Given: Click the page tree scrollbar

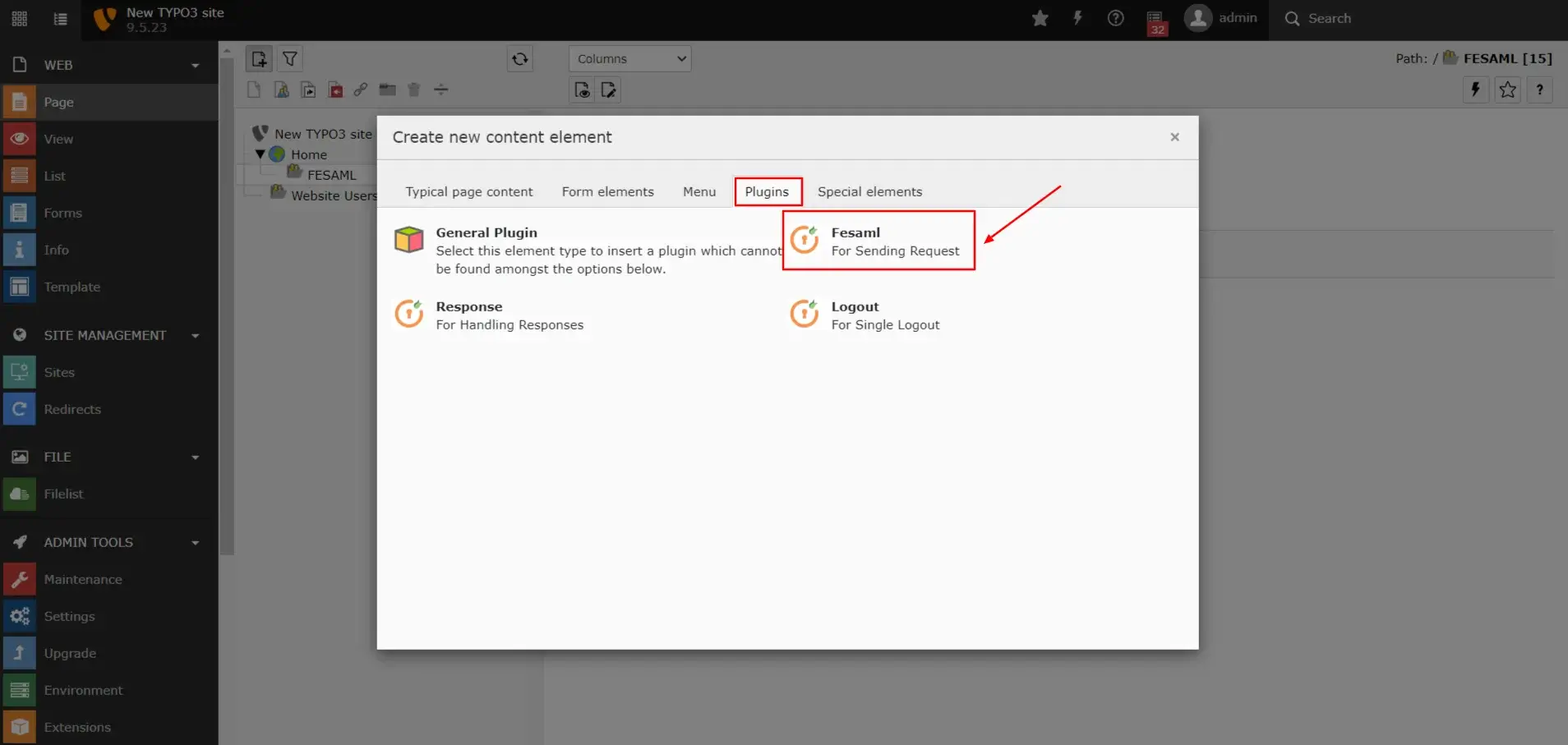Looking at the screenshot, I should click(227, 306).
